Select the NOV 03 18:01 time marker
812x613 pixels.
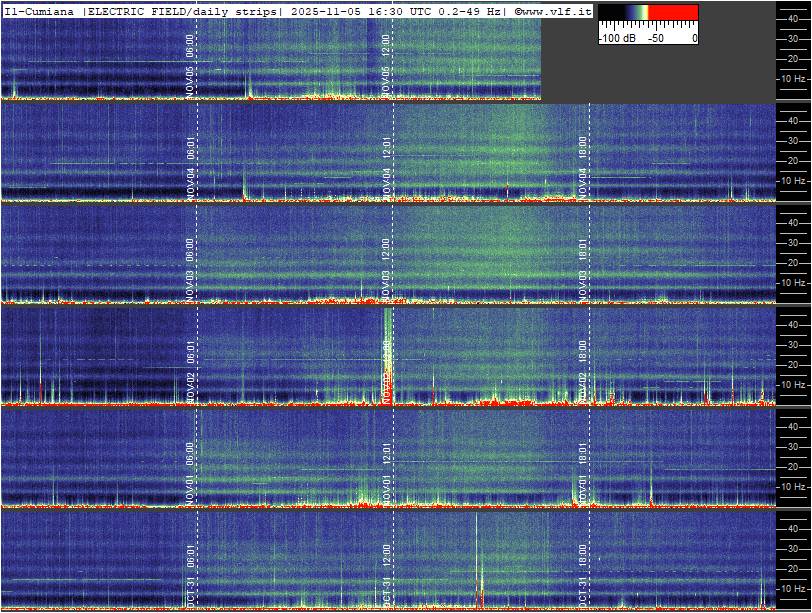point(583,268)
